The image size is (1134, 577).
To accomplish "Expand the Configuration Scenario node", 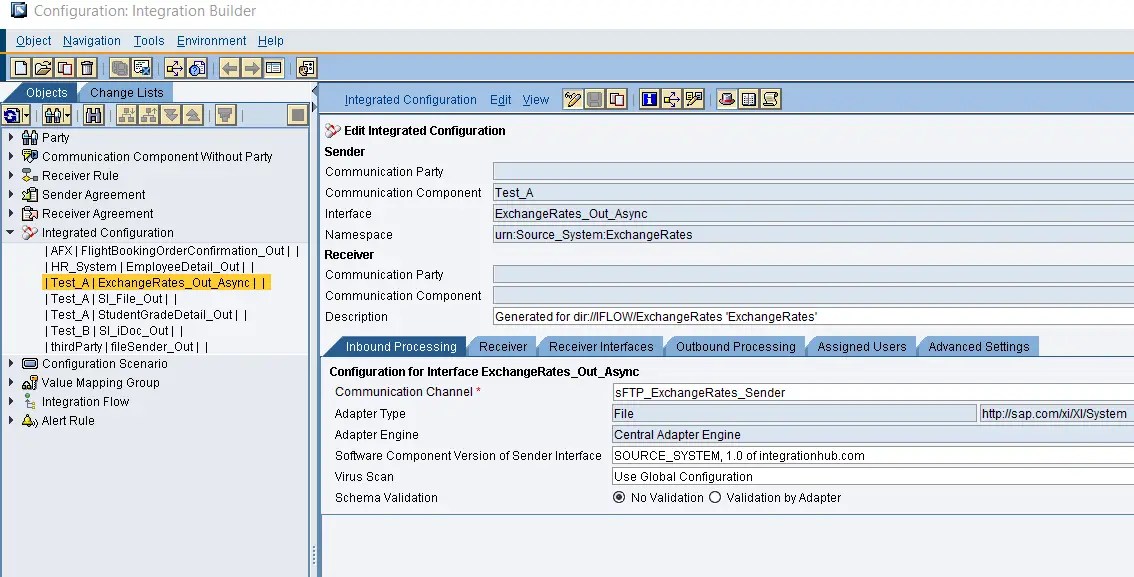I will [9, 364].
